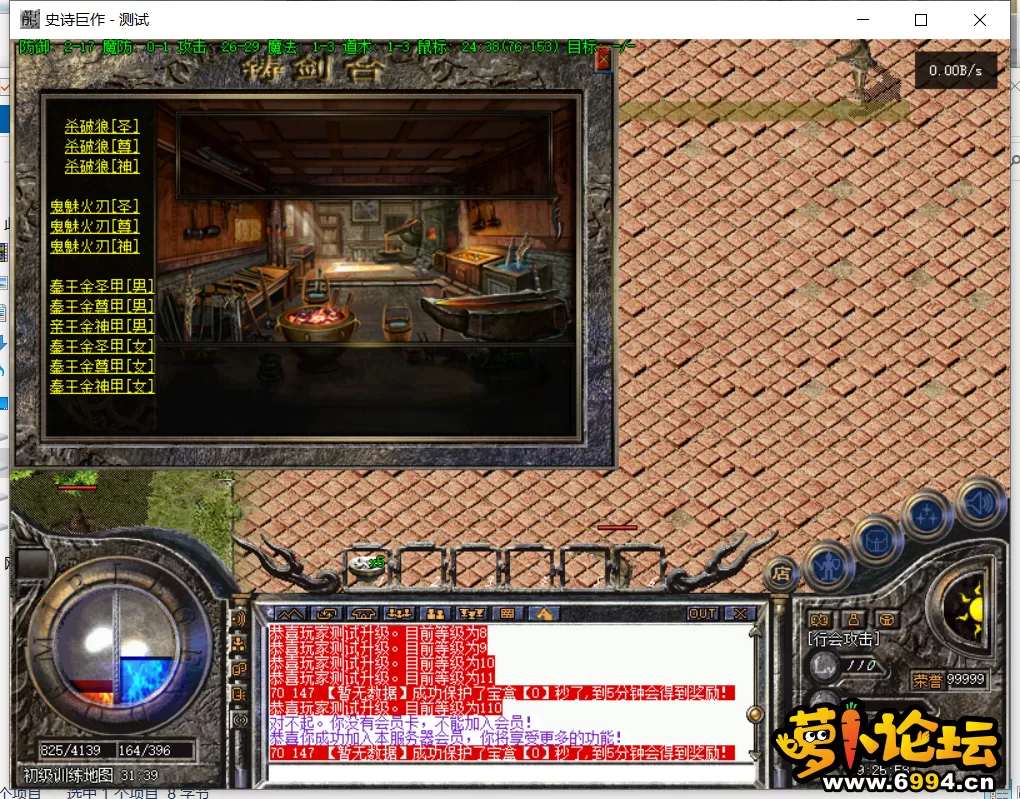Click the 0.00B/s network speed overlay

coord(956,70)
